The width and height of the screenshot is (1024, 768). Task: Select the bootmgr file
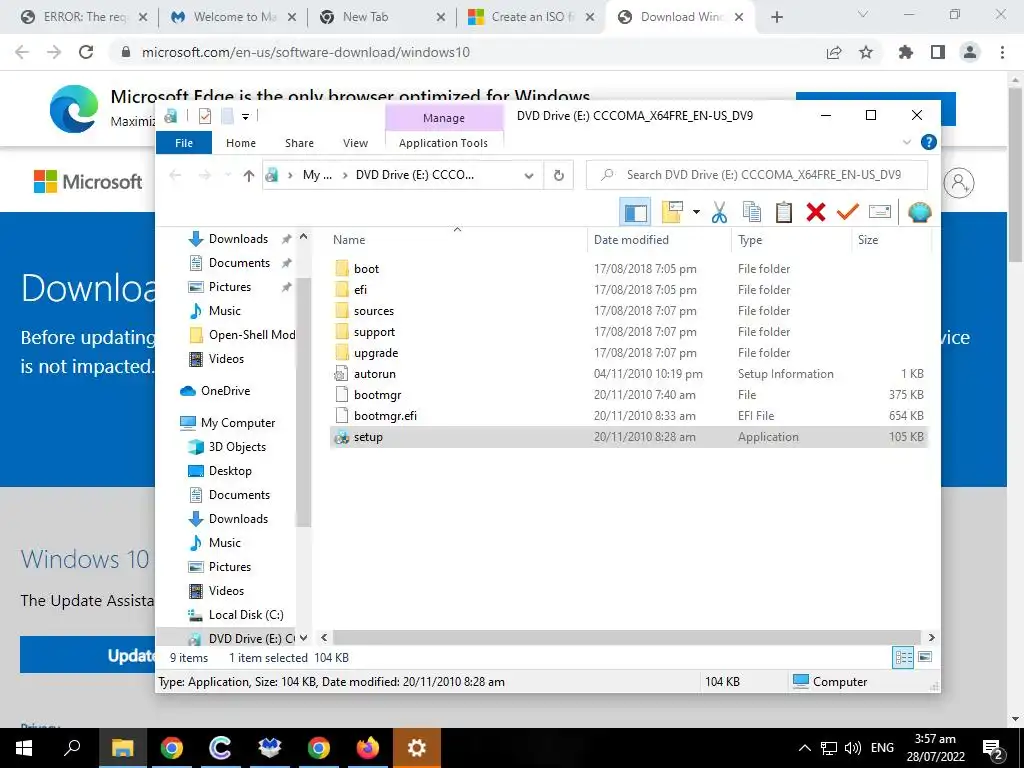coord(377,394)
